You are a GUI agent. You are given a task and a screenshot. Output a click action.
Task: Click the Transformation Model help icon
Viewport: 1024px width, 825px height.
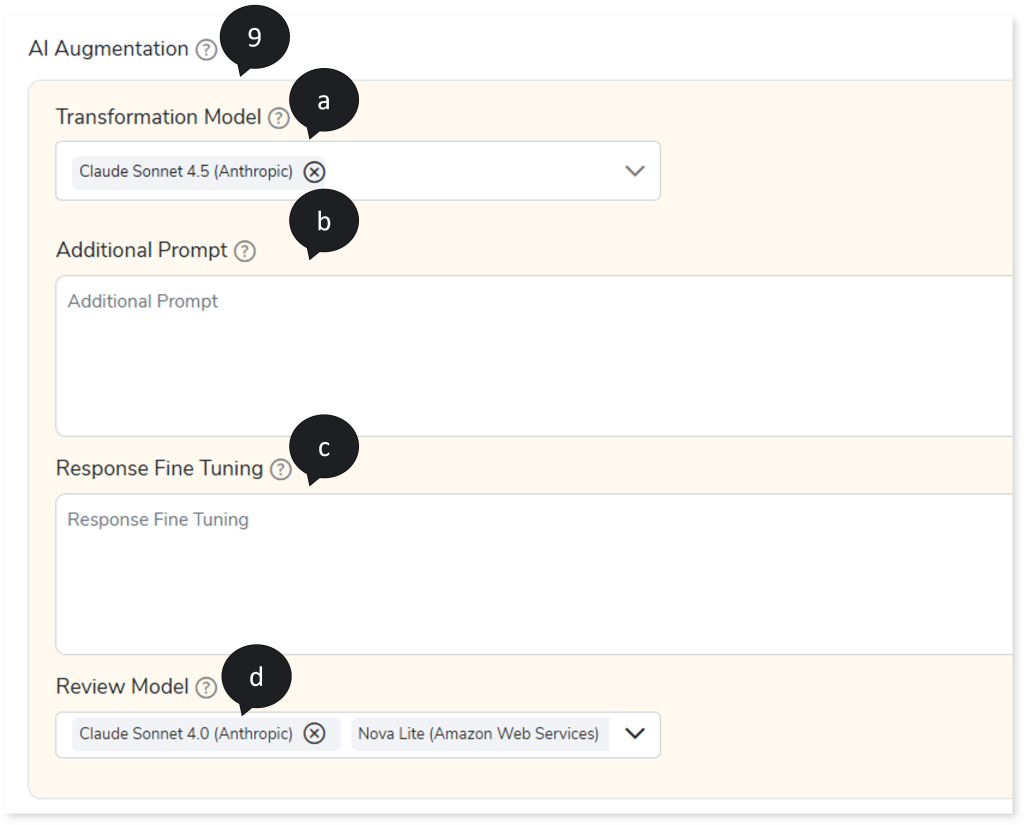tap(278, 118)
